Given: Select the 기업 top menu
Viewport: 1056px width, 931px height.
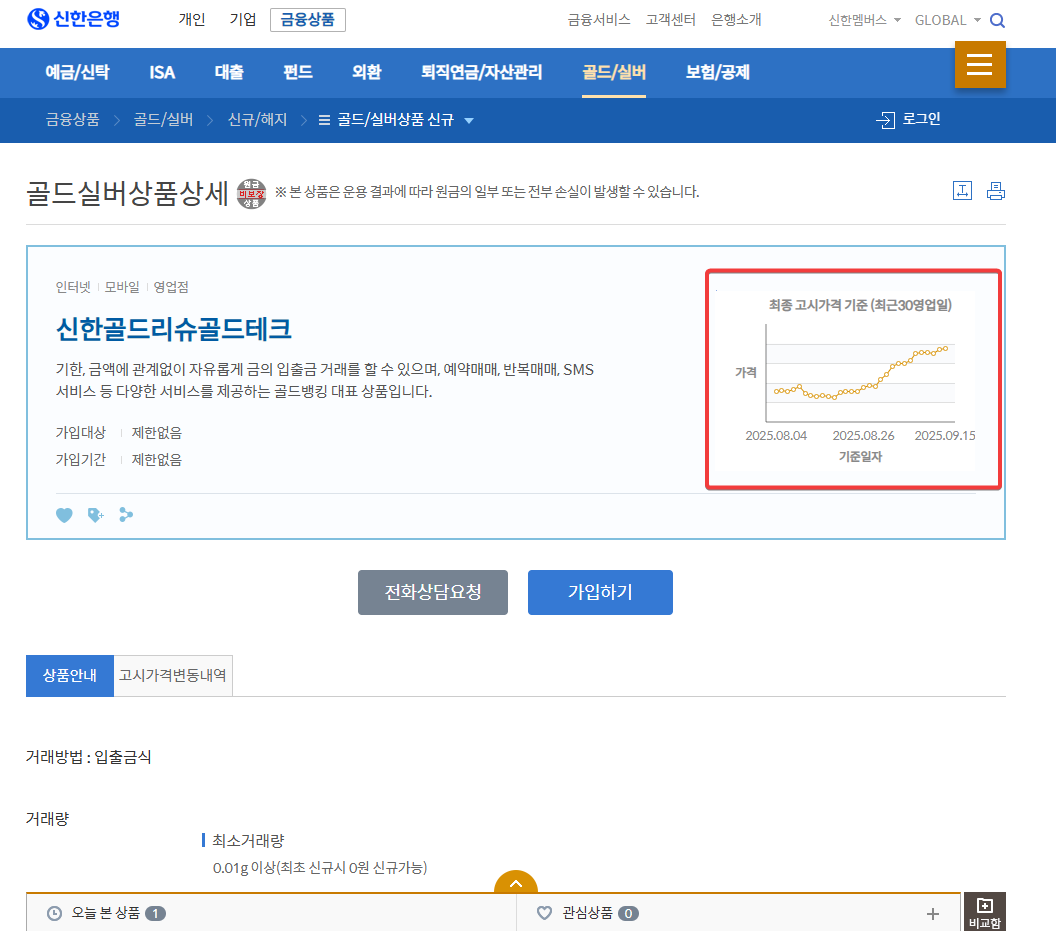Looking at the screenshot, I should tap(243, 20).
